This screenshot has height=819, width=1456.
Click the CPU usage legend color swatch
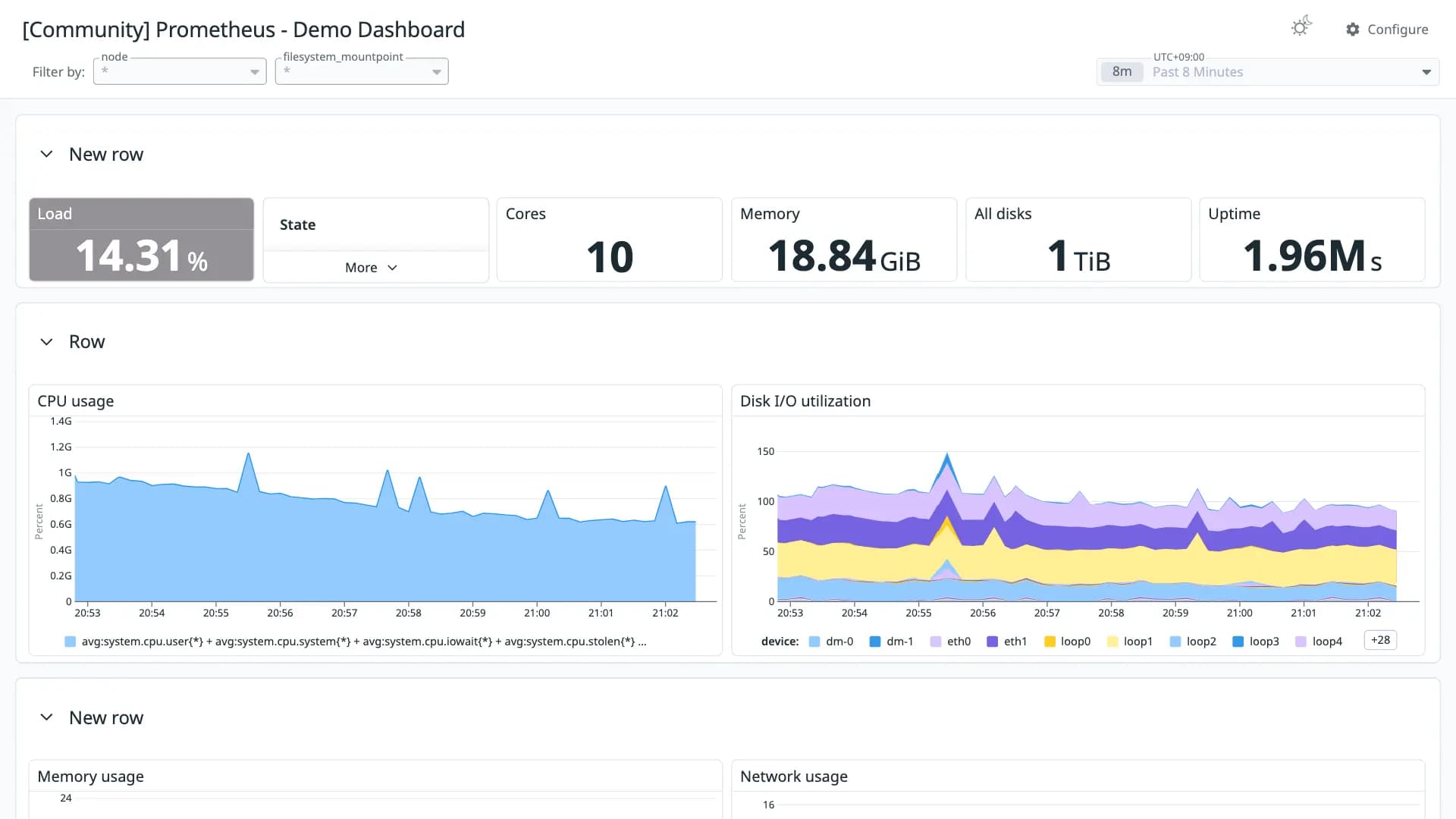71,642
